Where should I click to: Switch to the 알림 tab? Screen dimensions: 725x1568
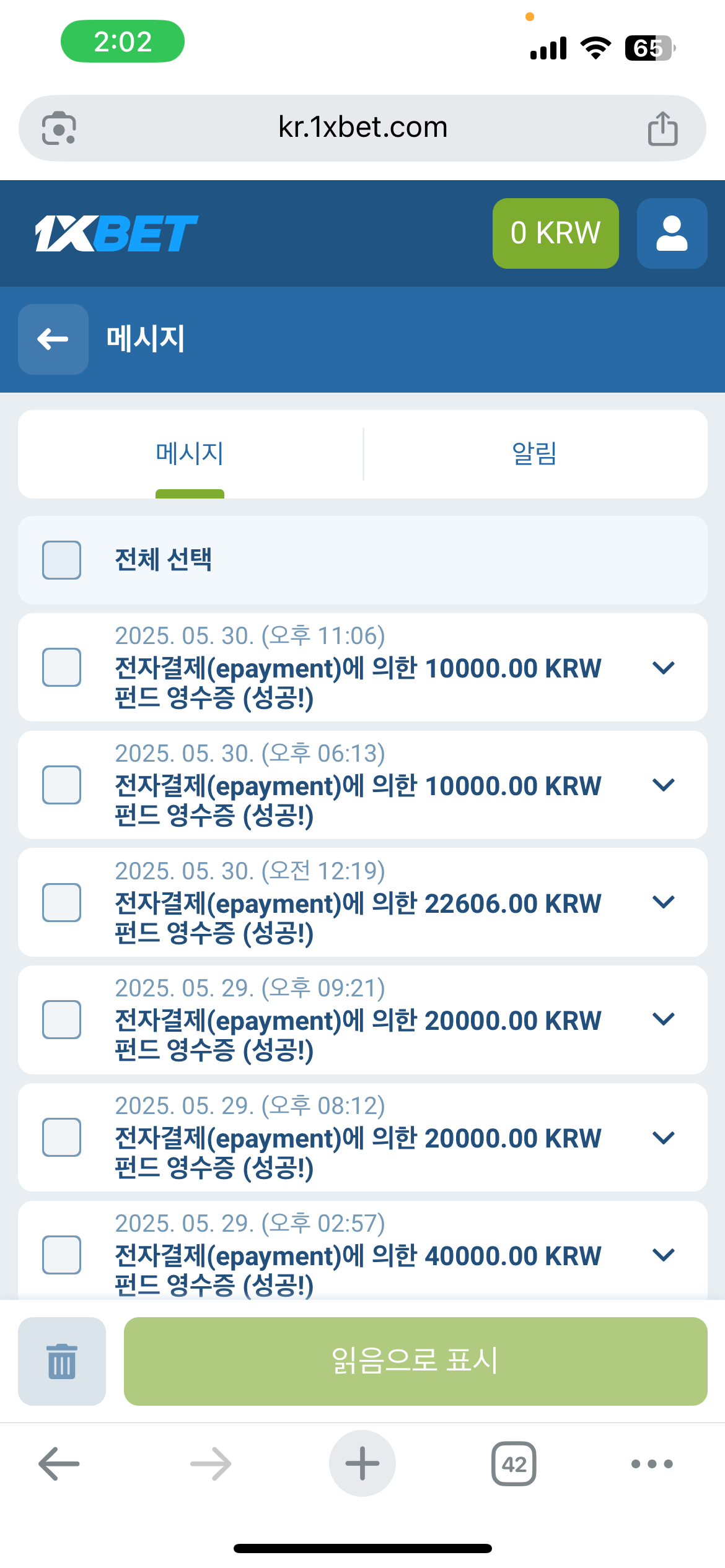tap(534, 453)
